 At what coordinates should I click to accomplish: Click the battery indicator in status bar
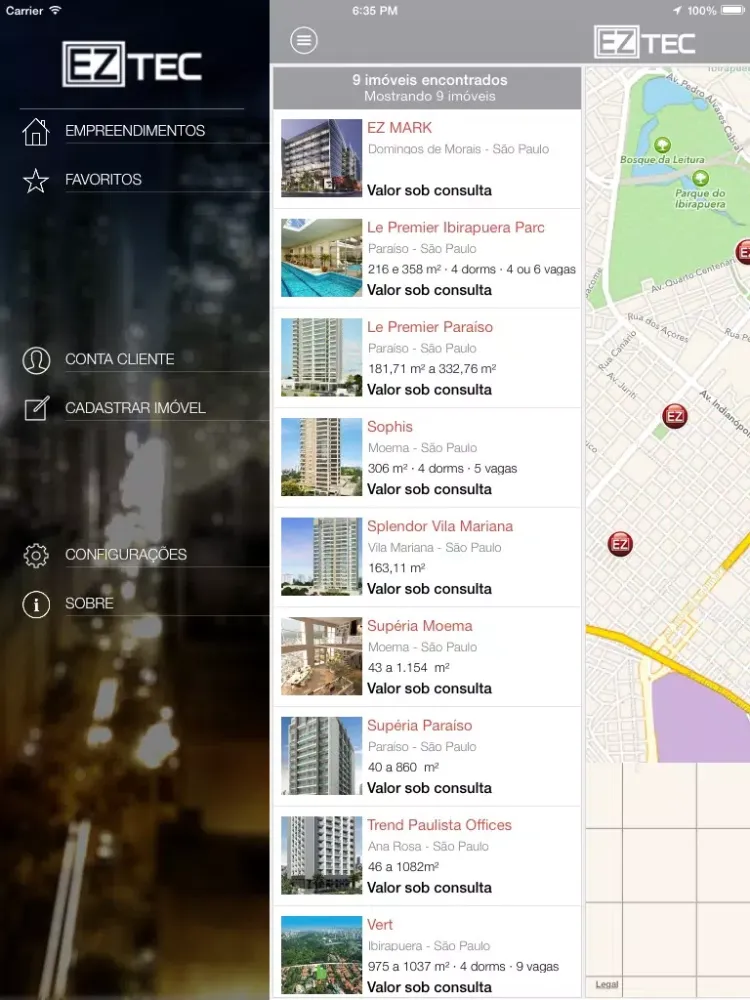732,10
